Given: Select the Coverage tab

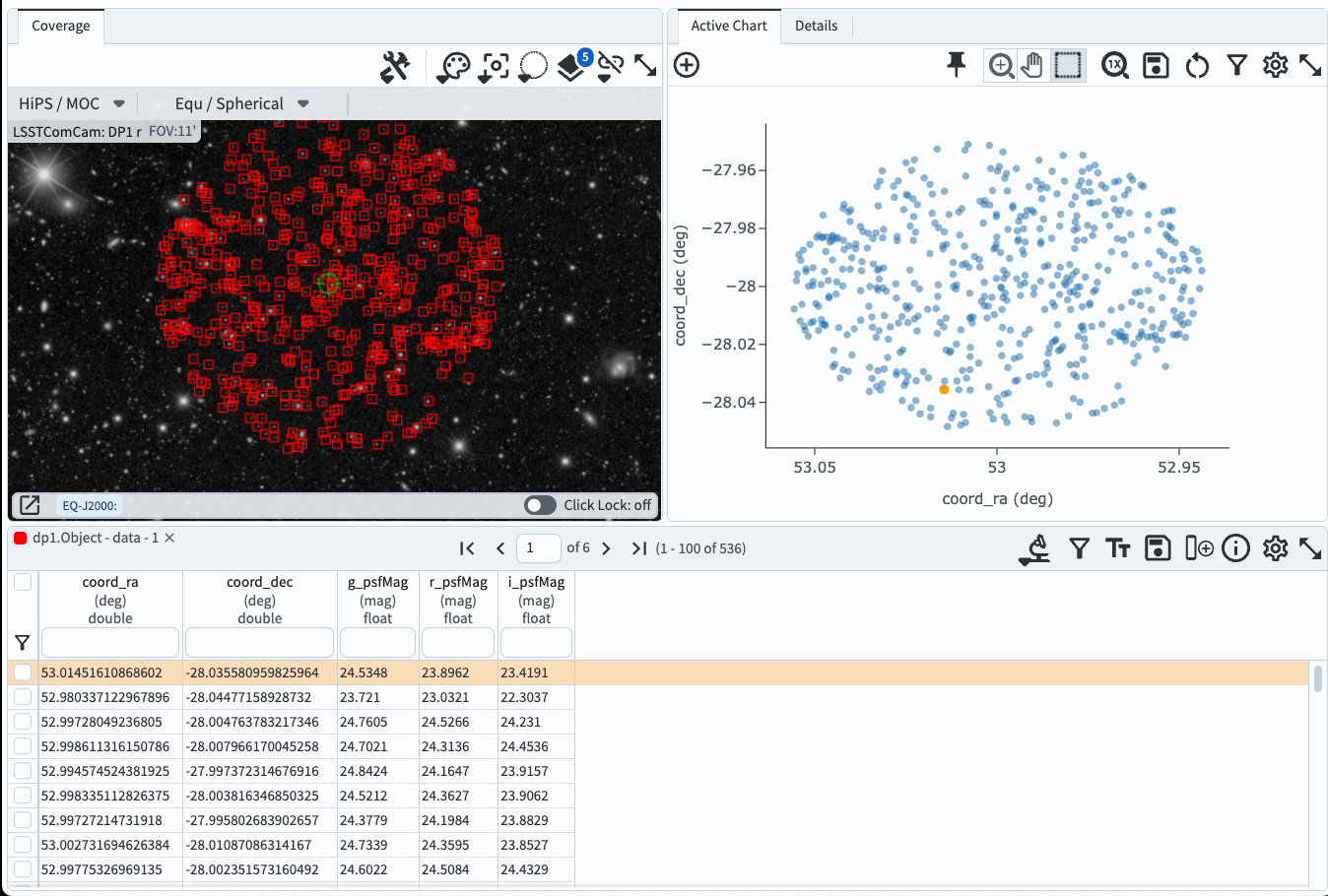Looking at the screenshot, I should 60,26.
